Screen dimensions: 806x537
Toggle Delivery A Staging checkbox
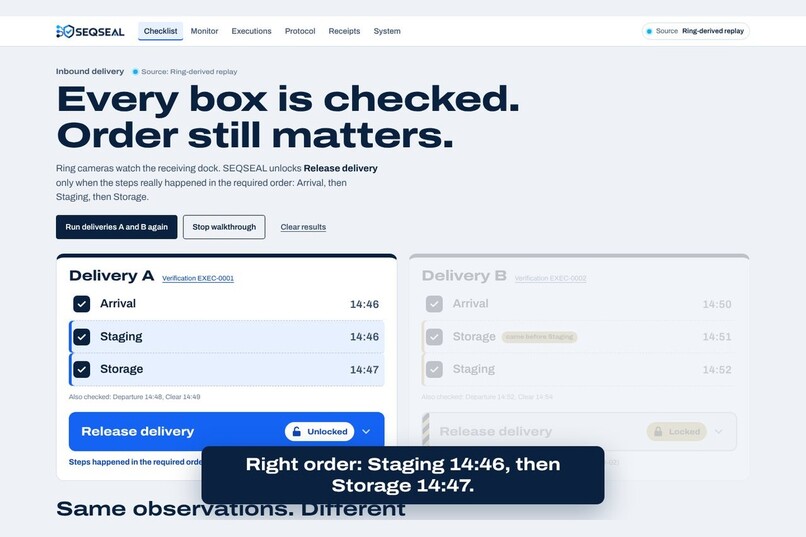pos(82,337)
